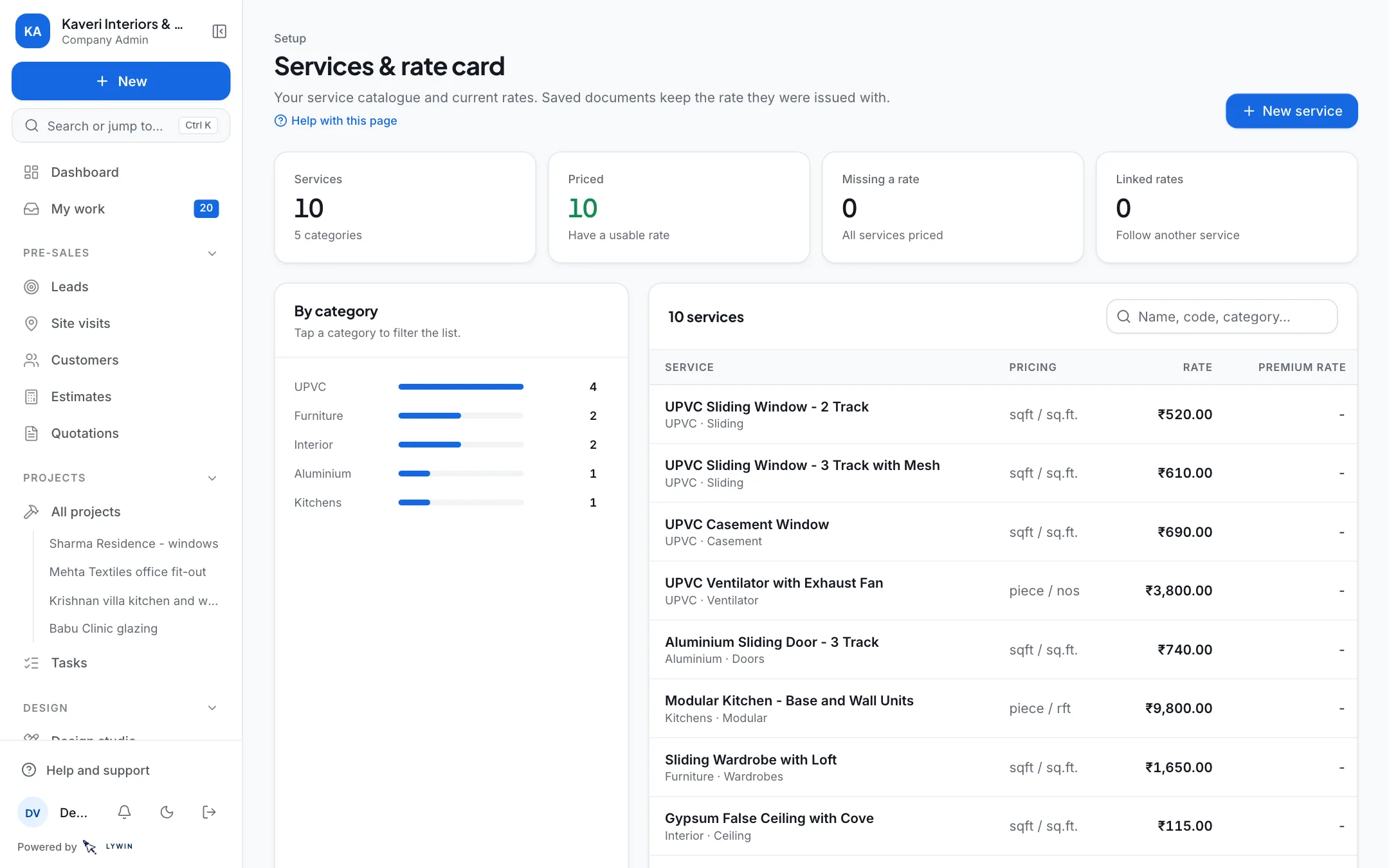
Task: Open All projects list
Action: click(x=121, y=512)
